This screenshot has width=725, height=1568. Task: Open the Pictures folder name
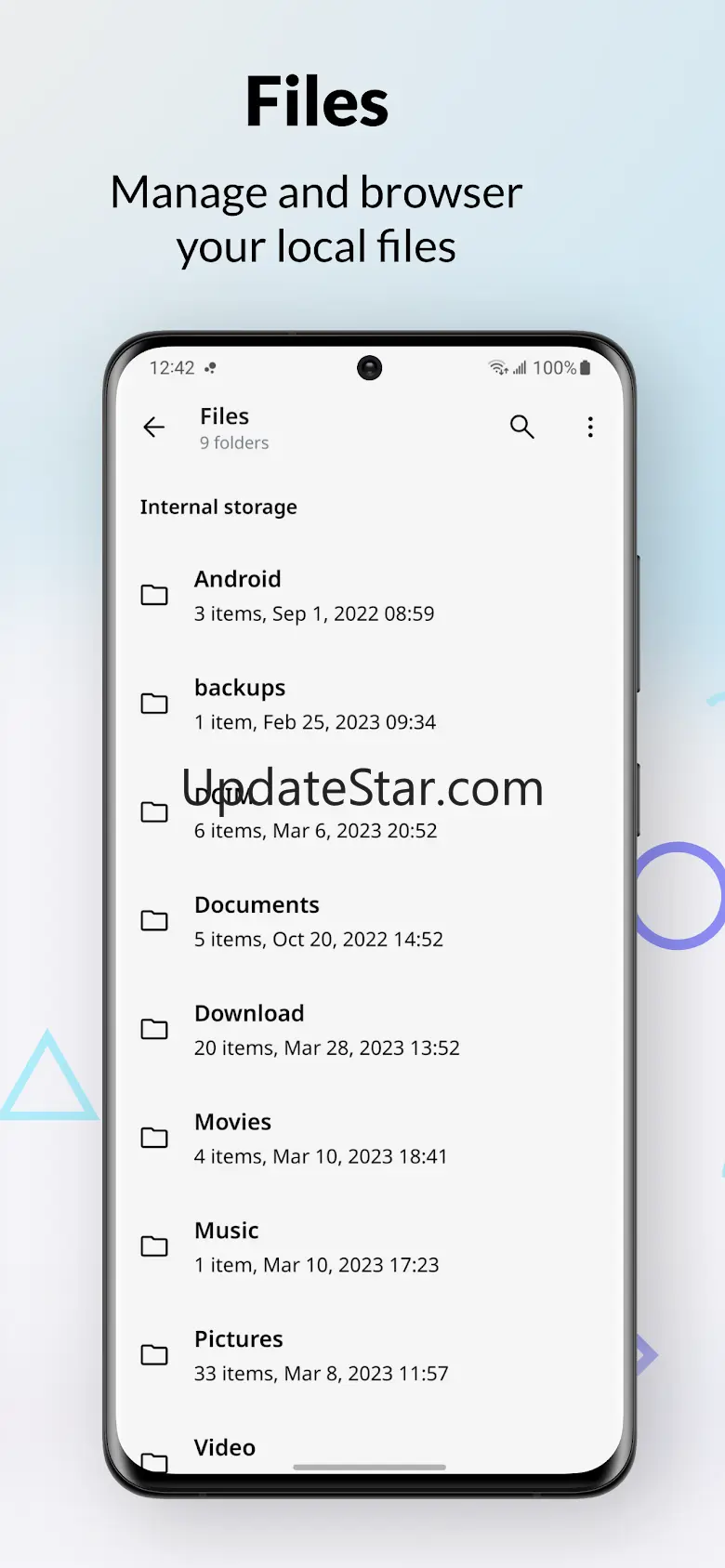[x=239, y=1339]
